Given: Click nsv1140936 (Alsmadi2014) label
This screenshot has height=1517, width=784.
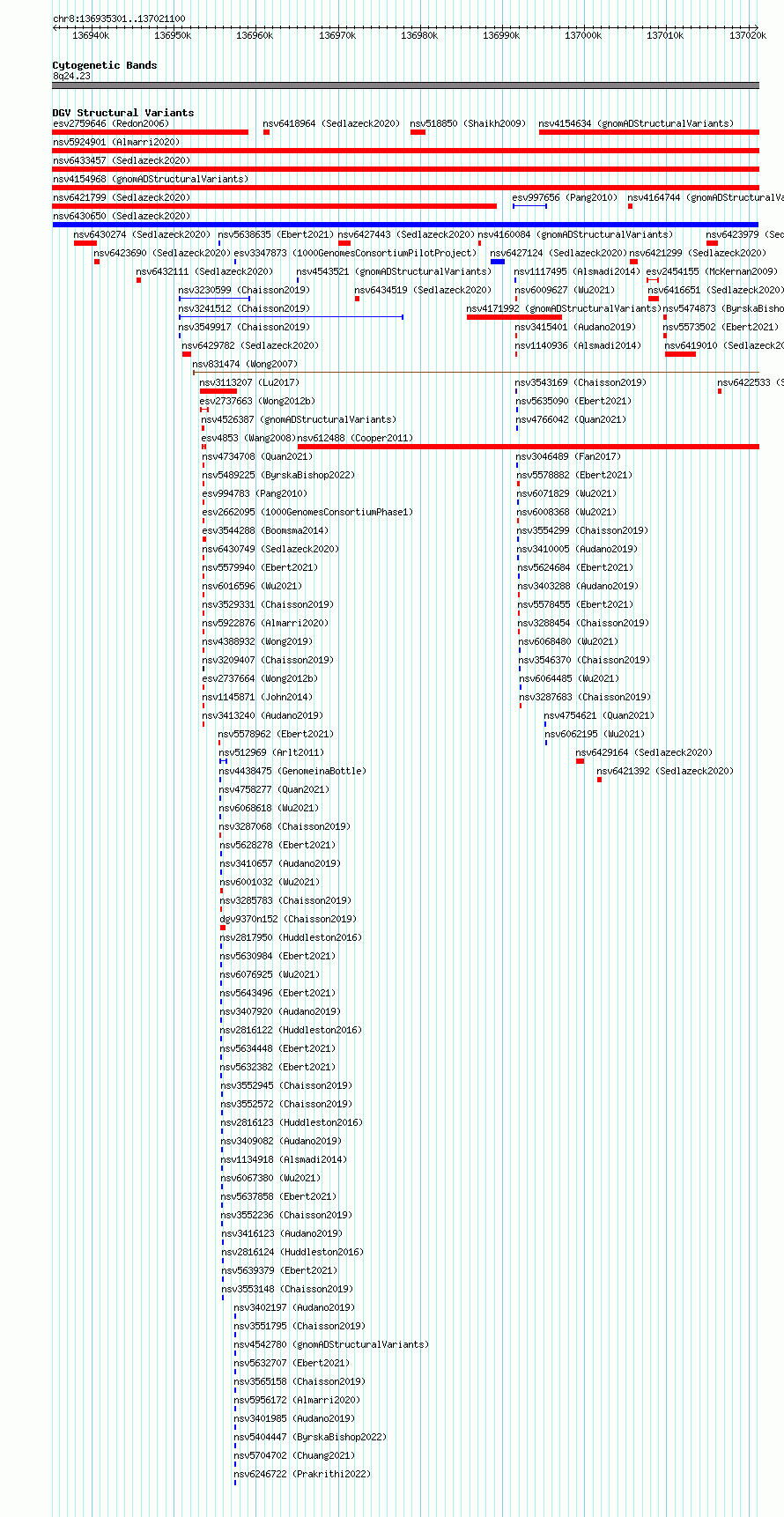Looking at the screenshot, I should (579, 346).
